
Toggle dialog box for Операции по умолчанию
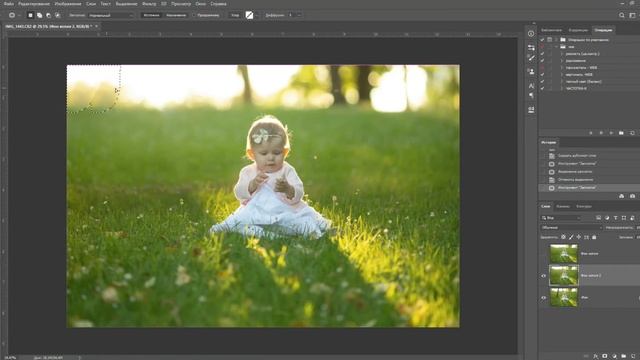tap(550, 40)
